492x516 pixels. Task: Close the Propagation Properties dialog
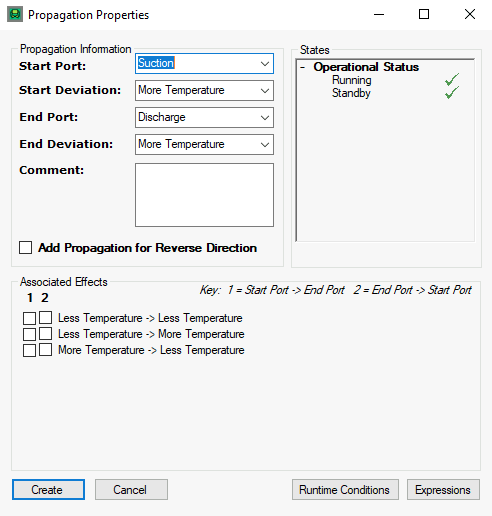click(x=470, y=14)
